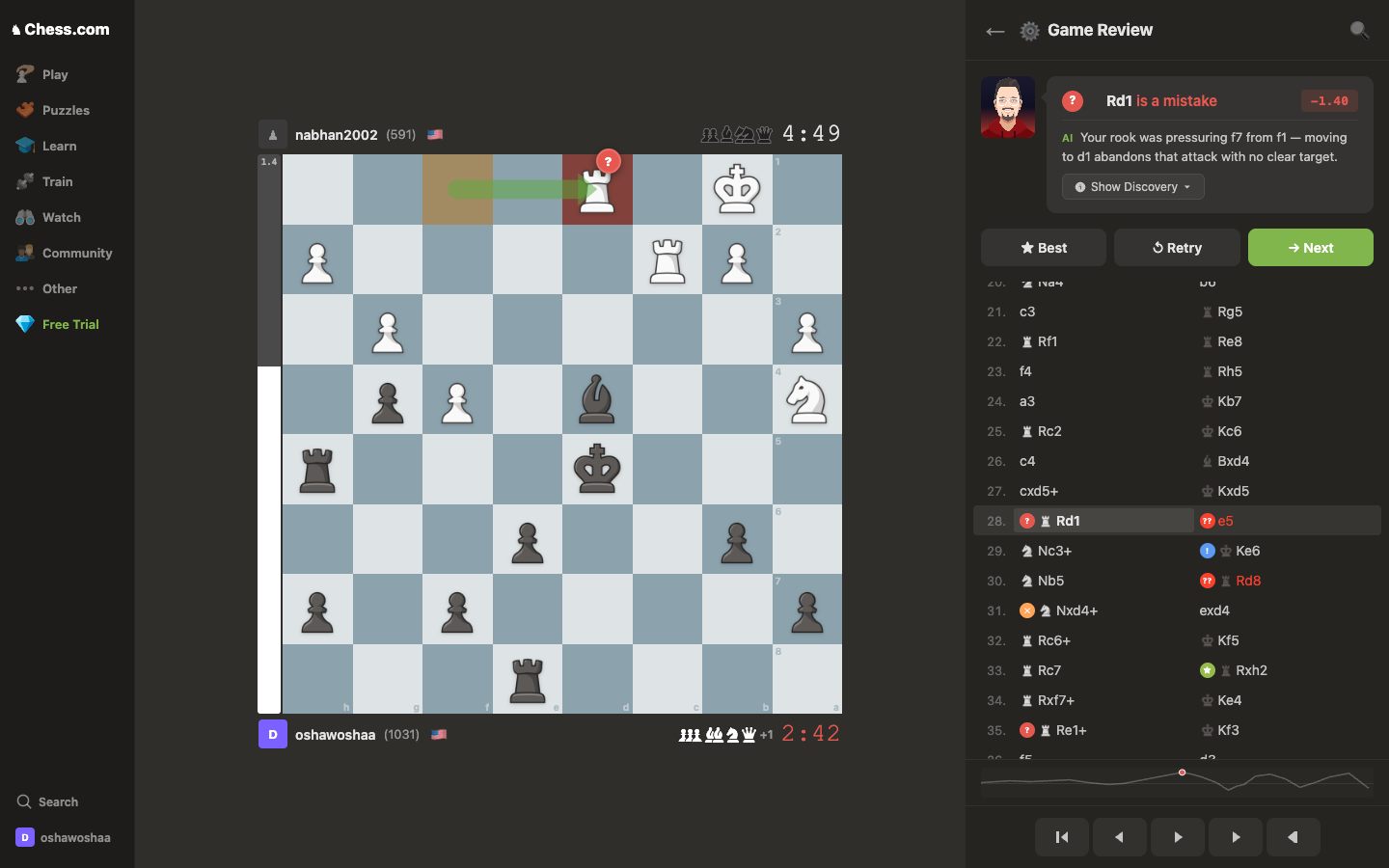Click the Community icon

click(25, 253)
